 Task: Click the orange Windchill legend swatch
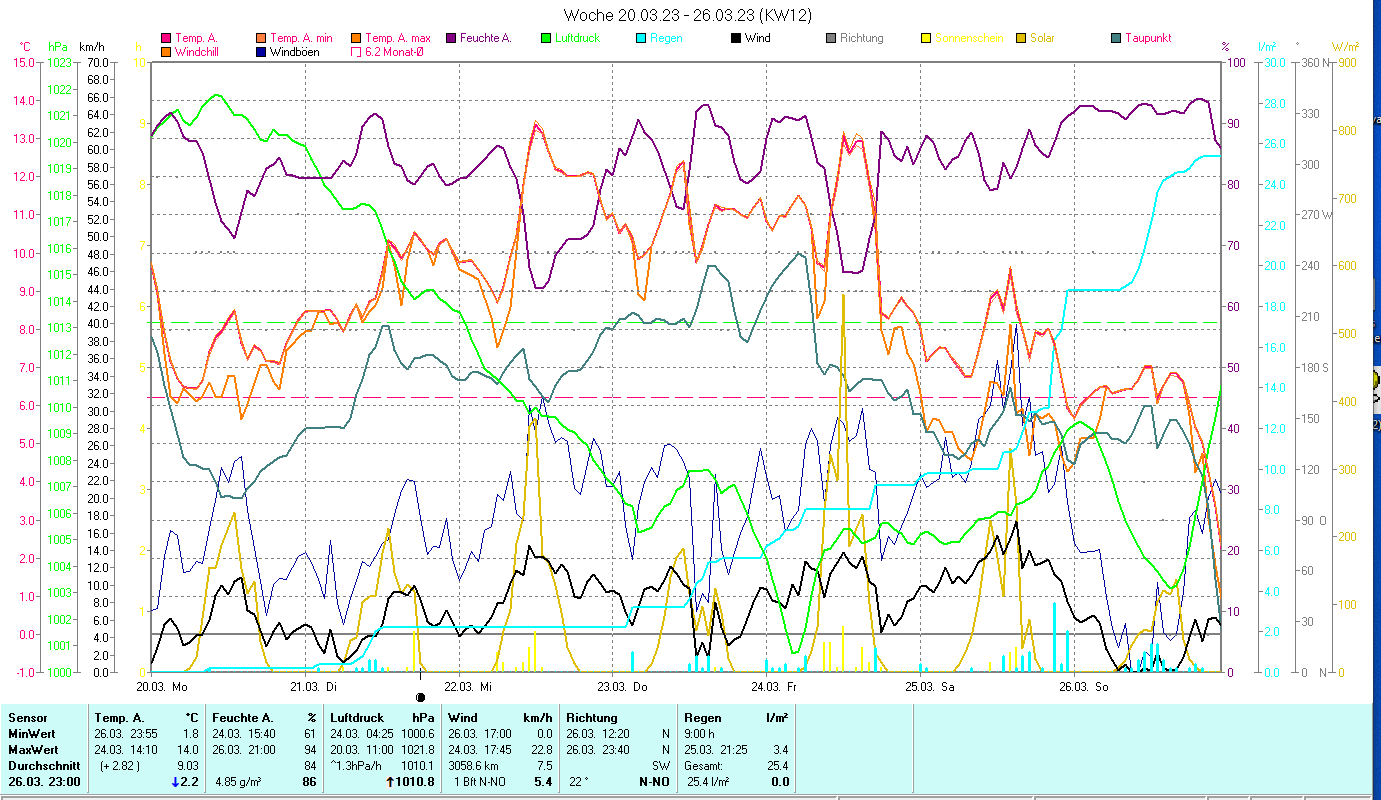click(x=166, y=52)
